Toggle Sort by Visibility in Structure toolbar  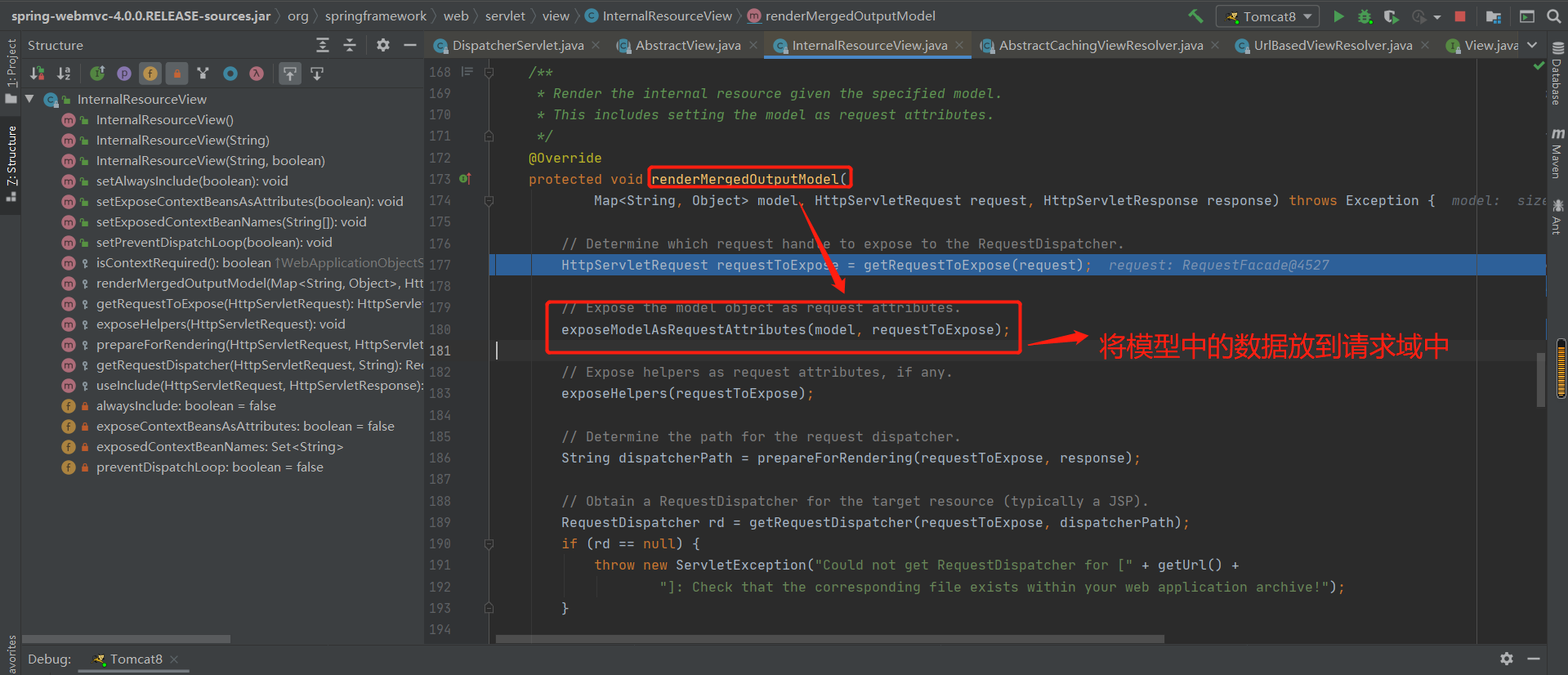coord(37,74)
